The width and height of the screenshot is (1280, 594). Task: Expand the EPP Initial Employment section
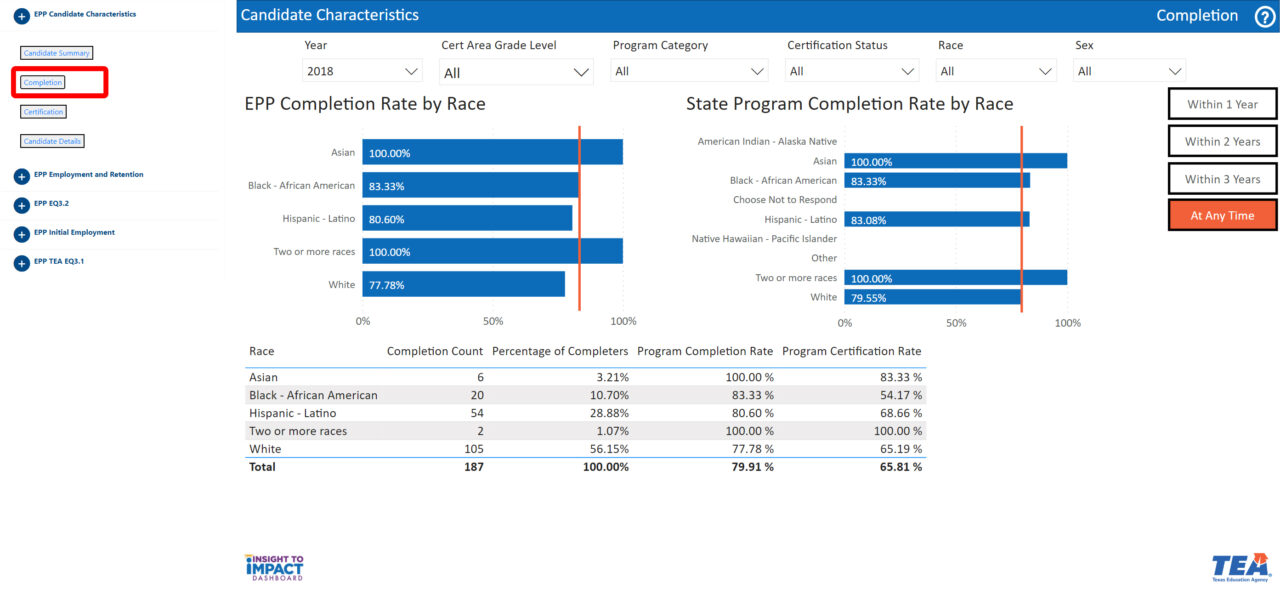pyautogui.click(x=21, y=234)
